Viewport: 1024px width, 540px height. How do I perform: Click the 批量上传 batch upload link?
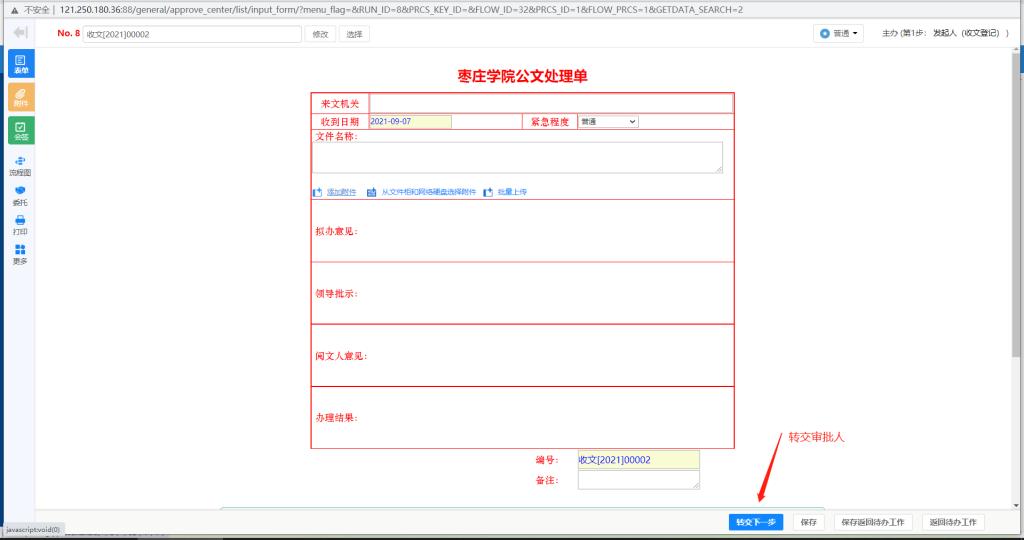tap(512, 192)
